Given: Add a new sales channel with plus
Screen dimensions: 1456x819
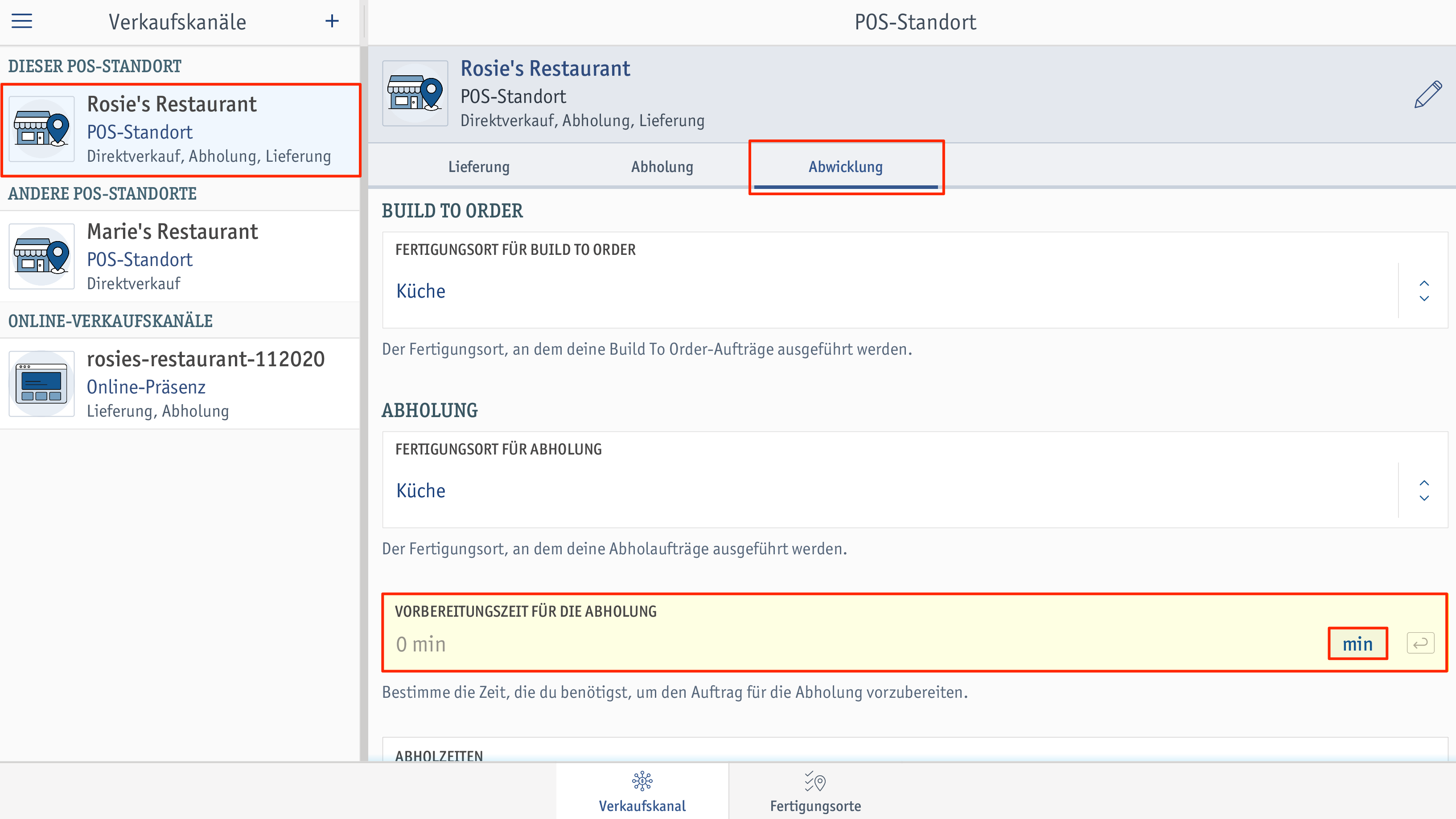Looking at the screenshot, I should [x=332, y=21].
